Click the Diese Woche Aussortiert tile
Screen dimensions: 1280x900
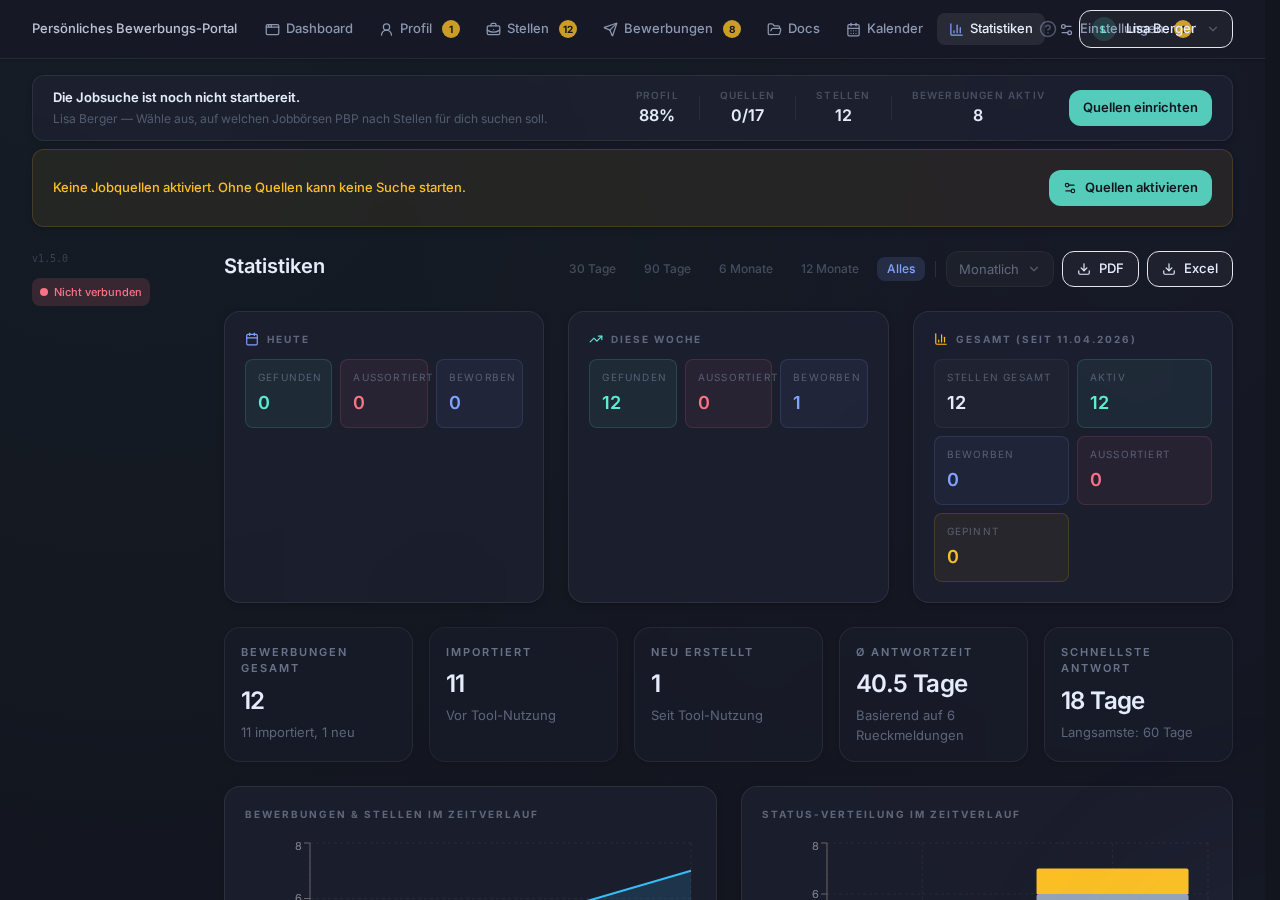(x=728, y=393)
